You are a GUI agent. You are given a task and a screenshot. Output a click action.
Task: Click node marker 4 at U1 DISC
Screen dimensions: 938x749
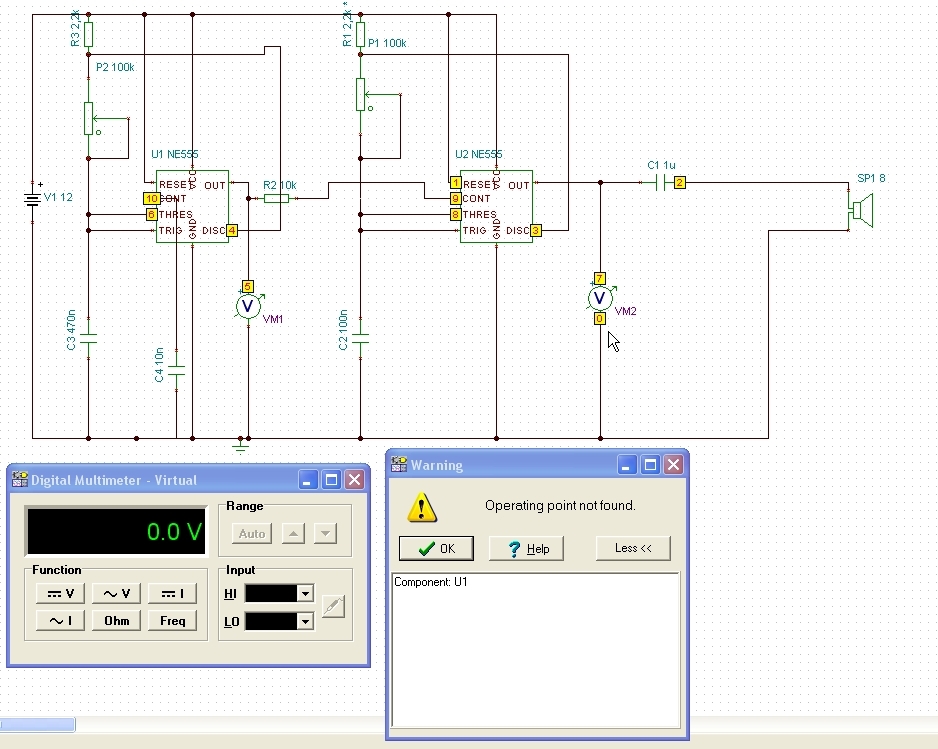point(232,230)
